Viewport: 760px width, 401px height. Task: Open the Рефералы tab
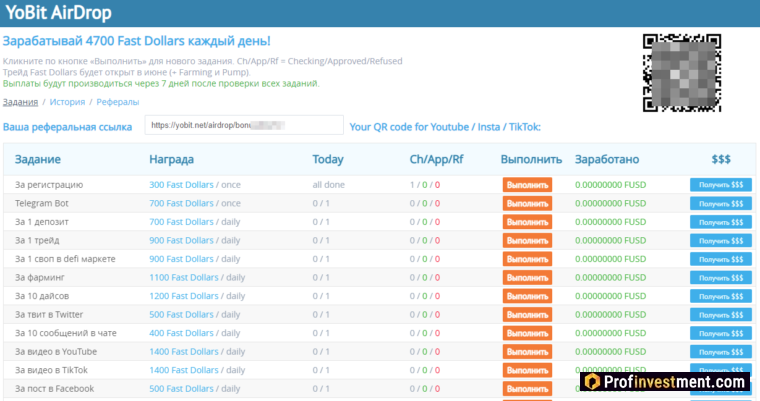(118, 102)
